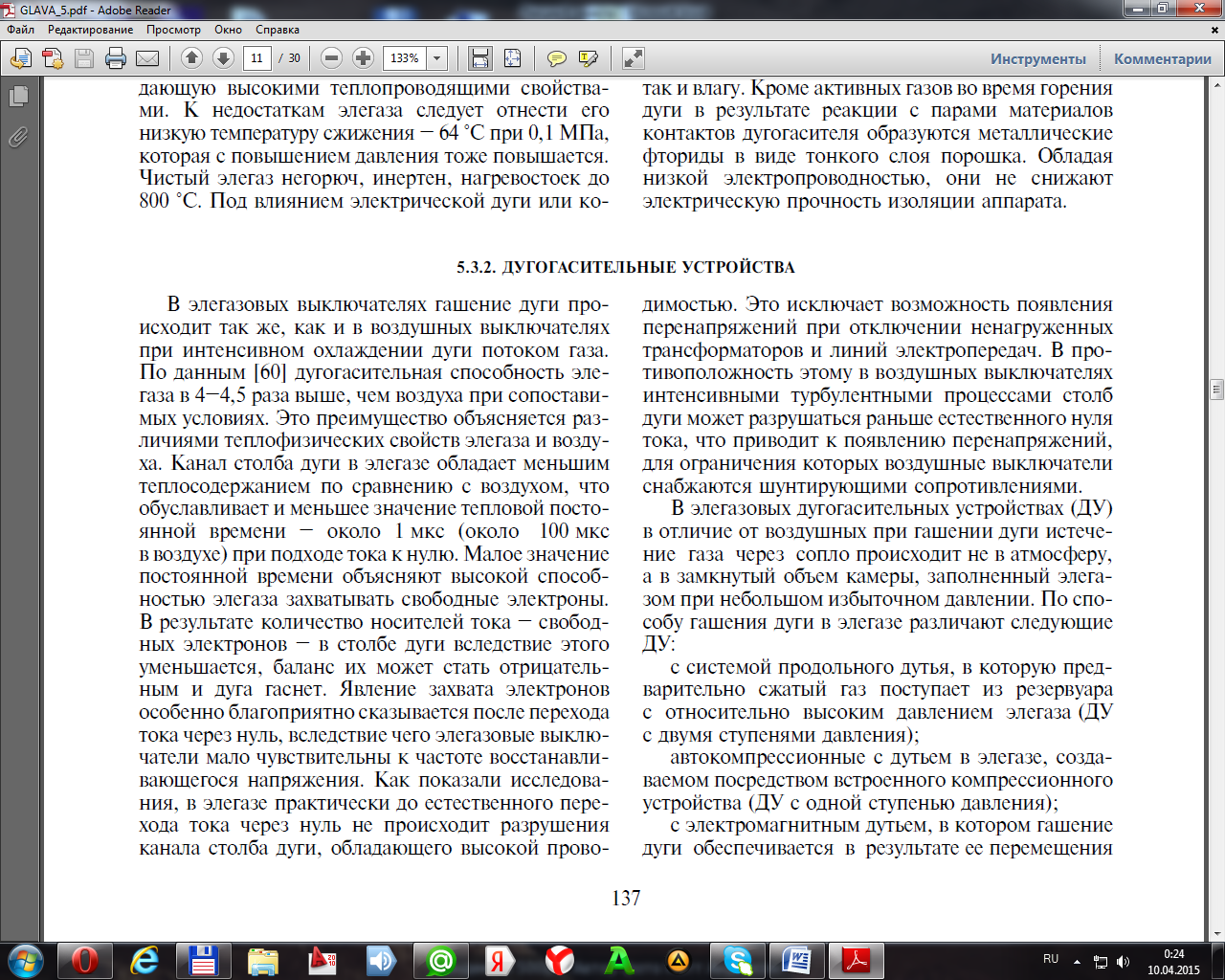This screenshot has width=1225, height=980.
Task: Open the Справка menu
Action: (278, 30)
